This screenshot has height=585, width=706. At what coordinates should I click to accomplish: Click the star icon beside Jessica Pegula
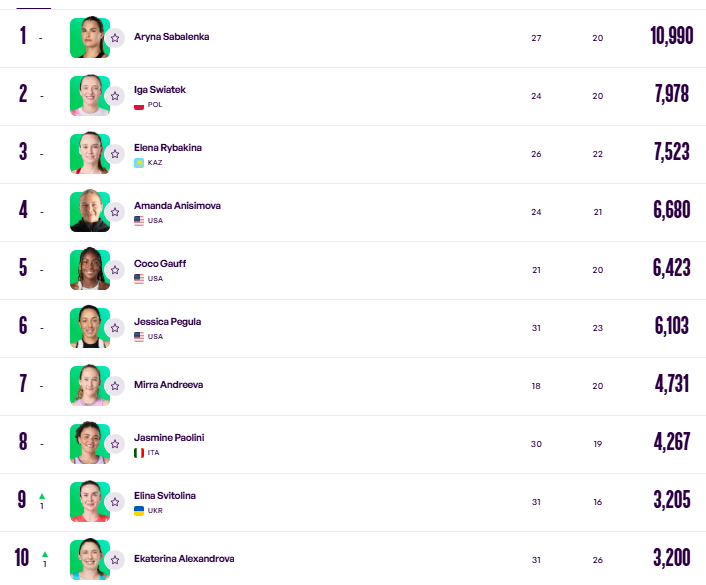(115, 328)
